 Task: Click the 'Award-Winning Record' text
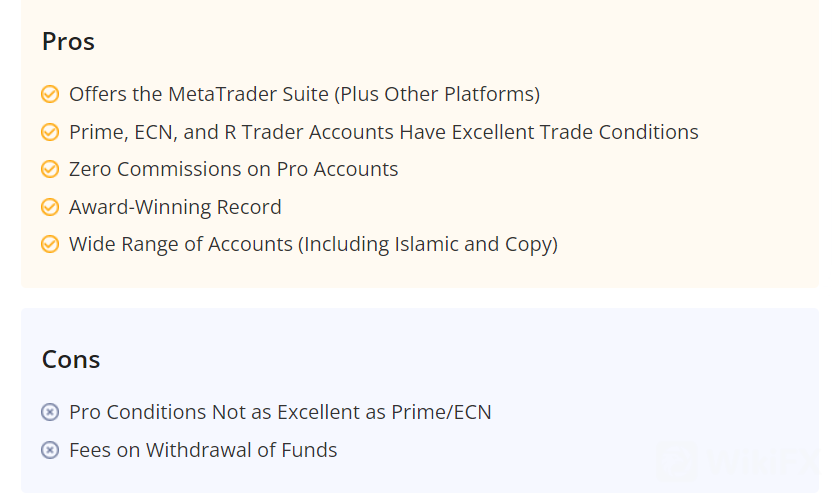click(x=175, y=208)
